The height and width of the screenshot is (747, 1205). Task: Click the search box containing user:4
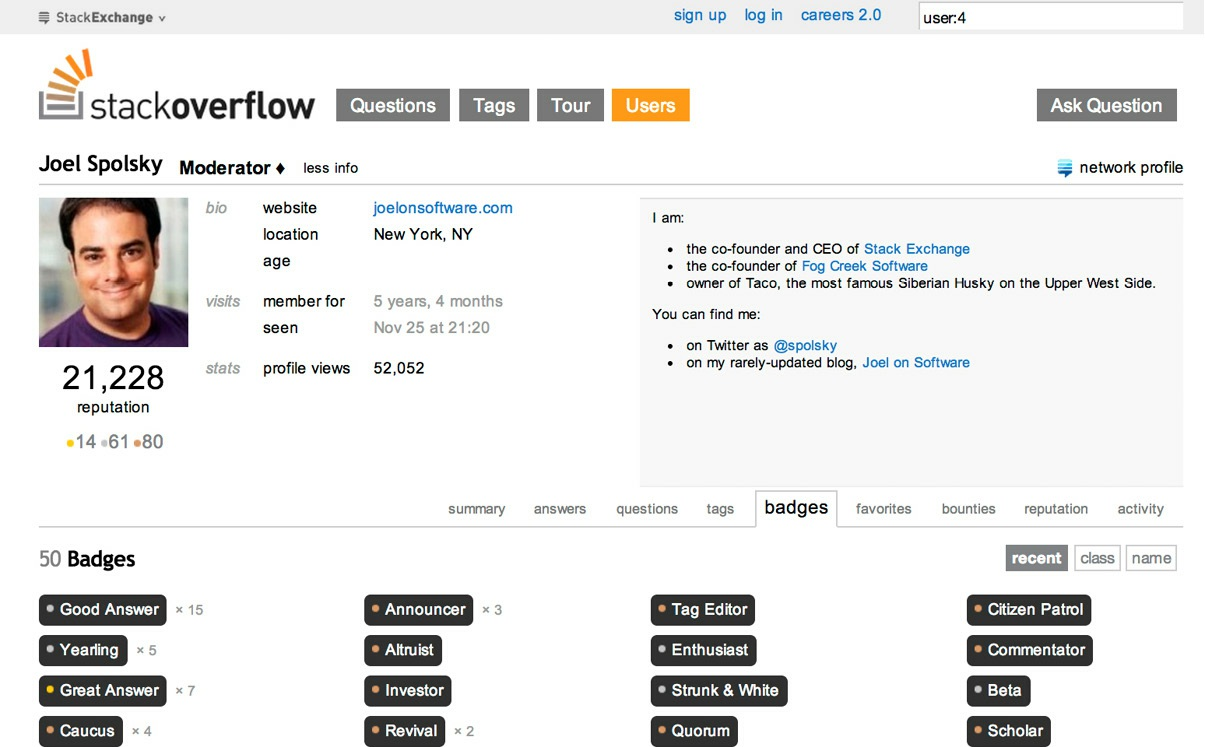pos(1050,17)
